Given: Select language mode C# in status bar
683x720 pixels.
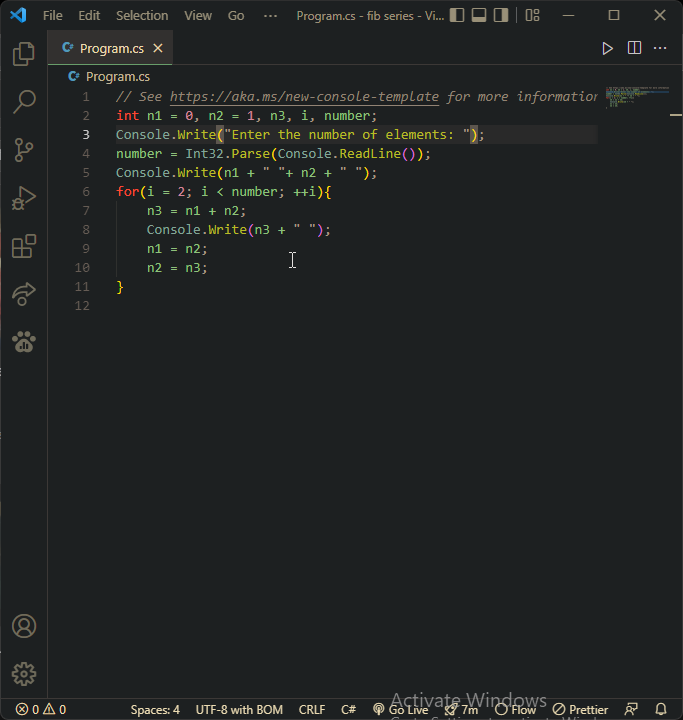Looking at the screenshot, I should (x=349, y=709).
